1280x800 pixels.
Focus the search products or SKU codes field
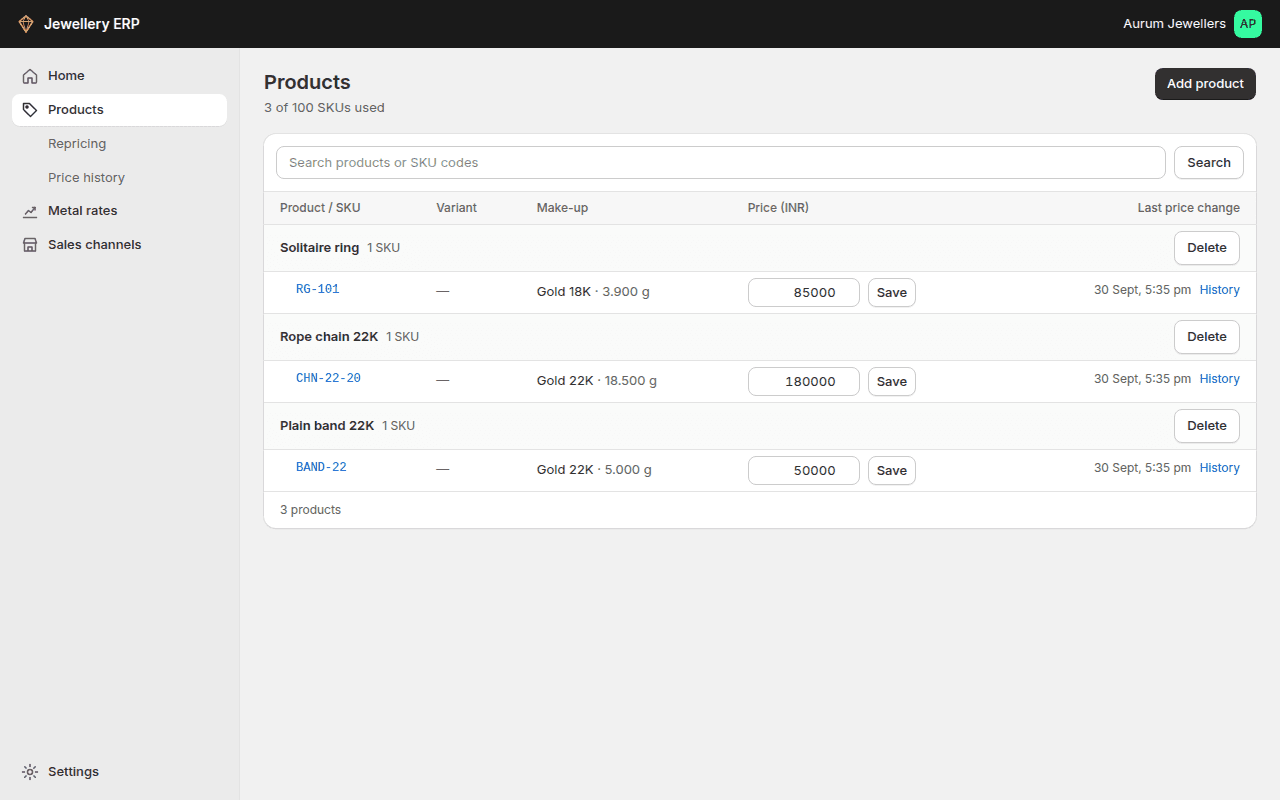(721, 163)
